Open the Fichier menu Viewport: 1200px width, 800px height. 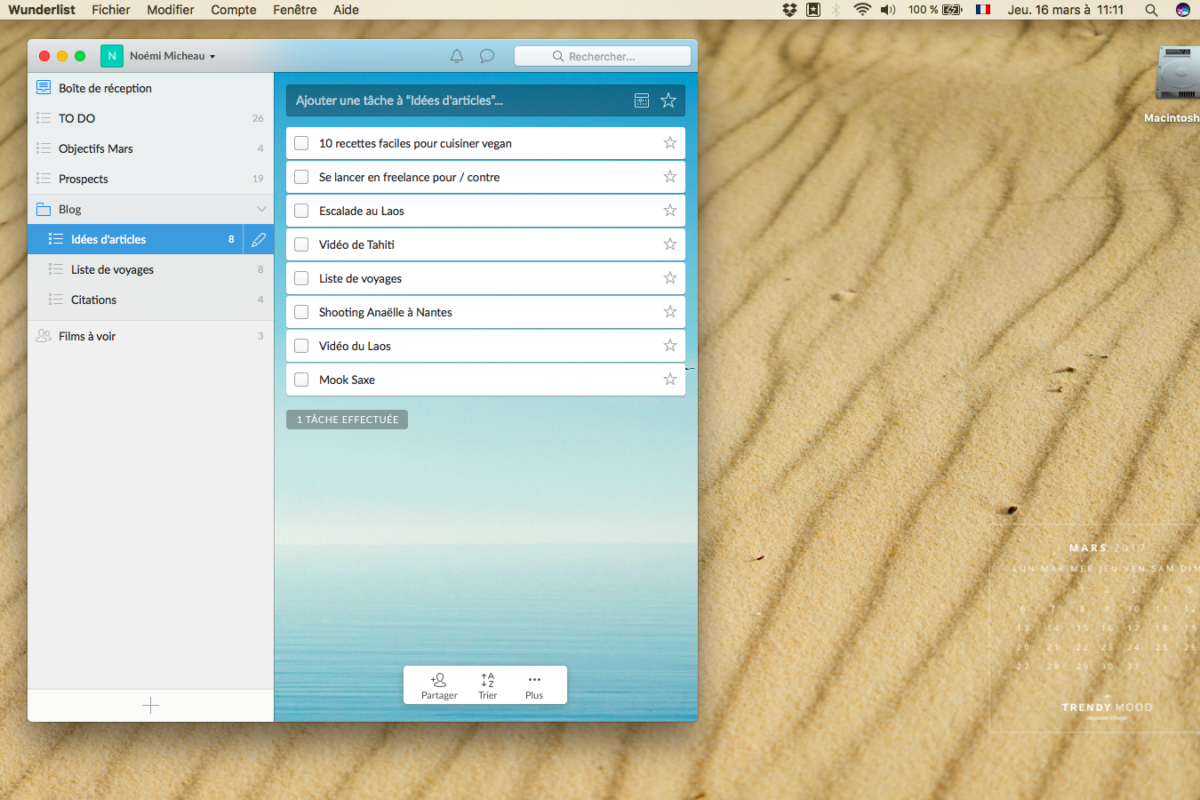click(111, 10)
